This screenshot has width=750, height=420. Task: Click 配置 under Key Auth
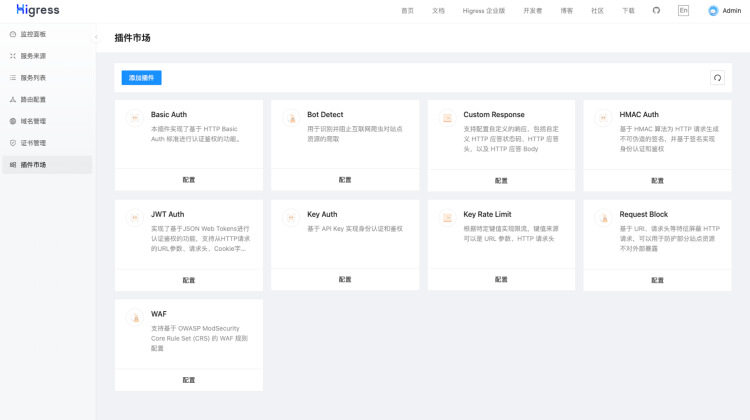click(345, 279)
